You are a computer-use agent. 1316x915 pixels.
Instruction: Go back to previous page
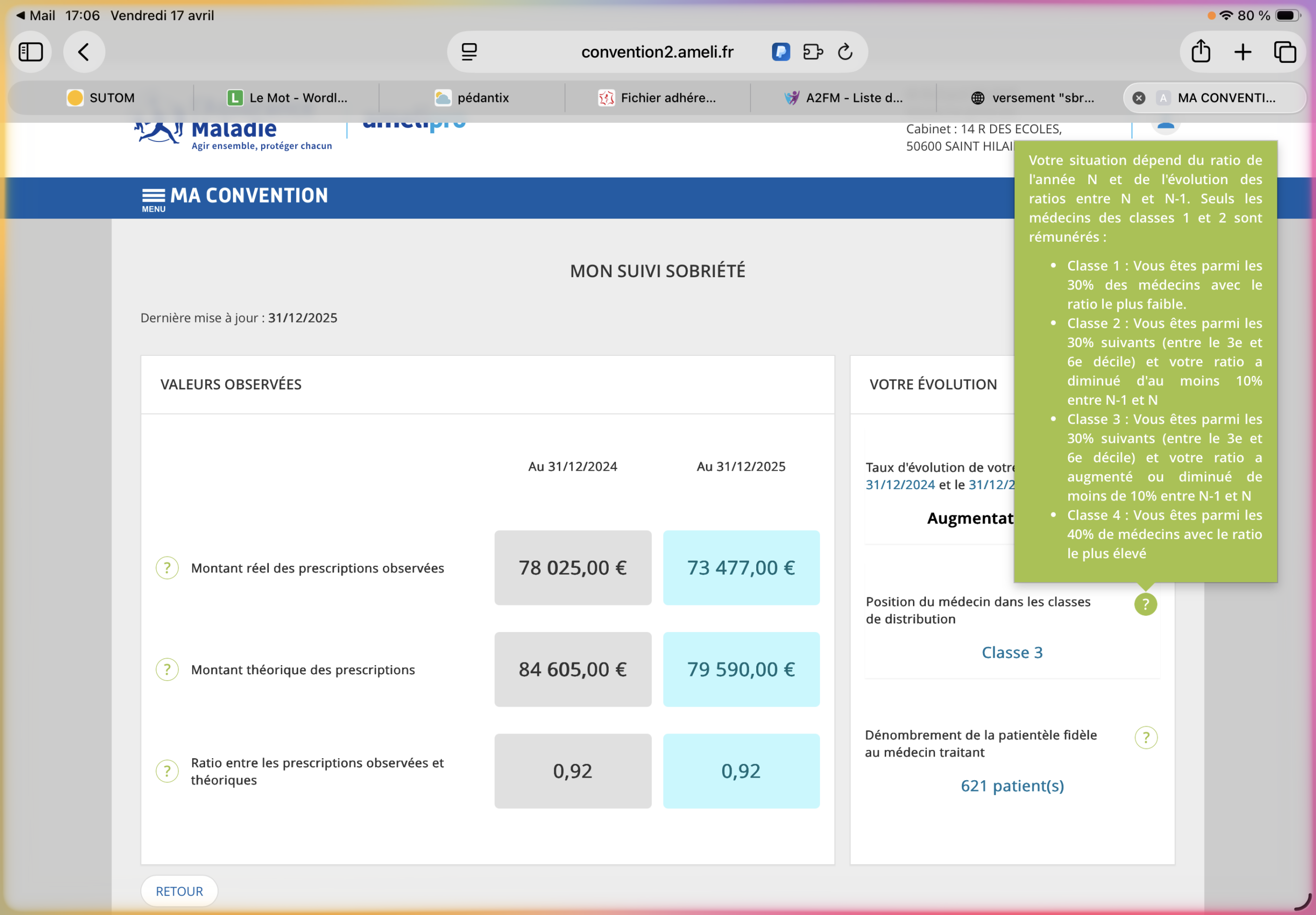coord(84,52)
